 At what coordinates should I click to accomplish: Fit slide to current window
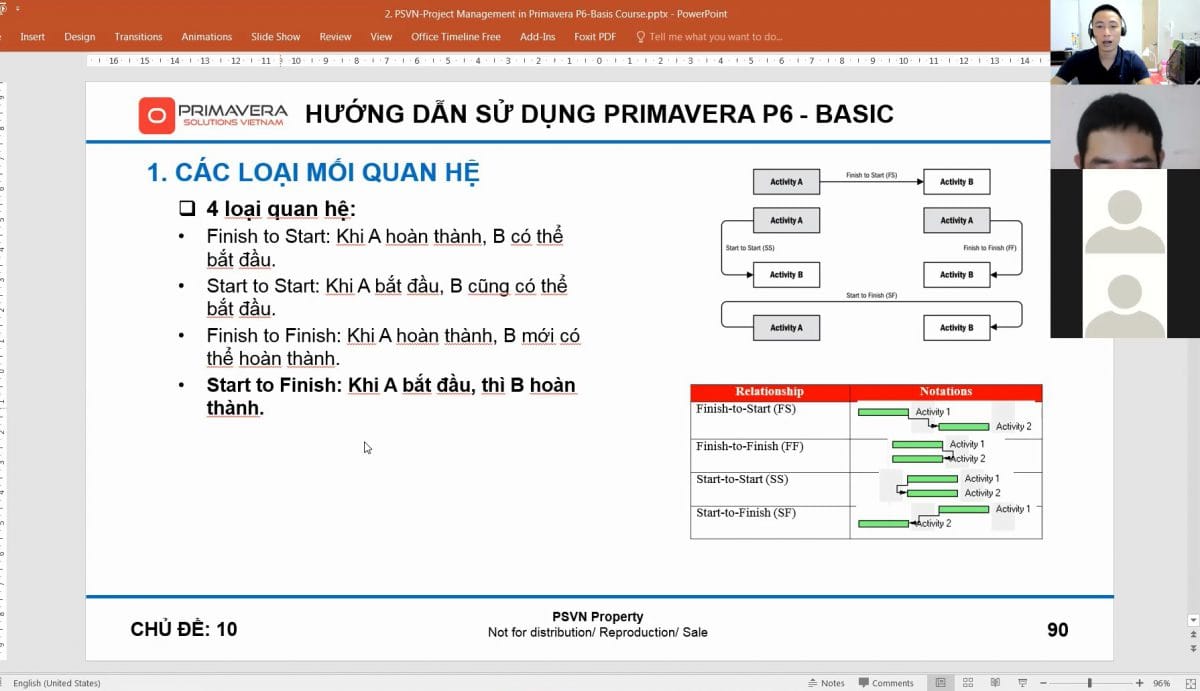pyautogui.click(x=1189, y=682)
